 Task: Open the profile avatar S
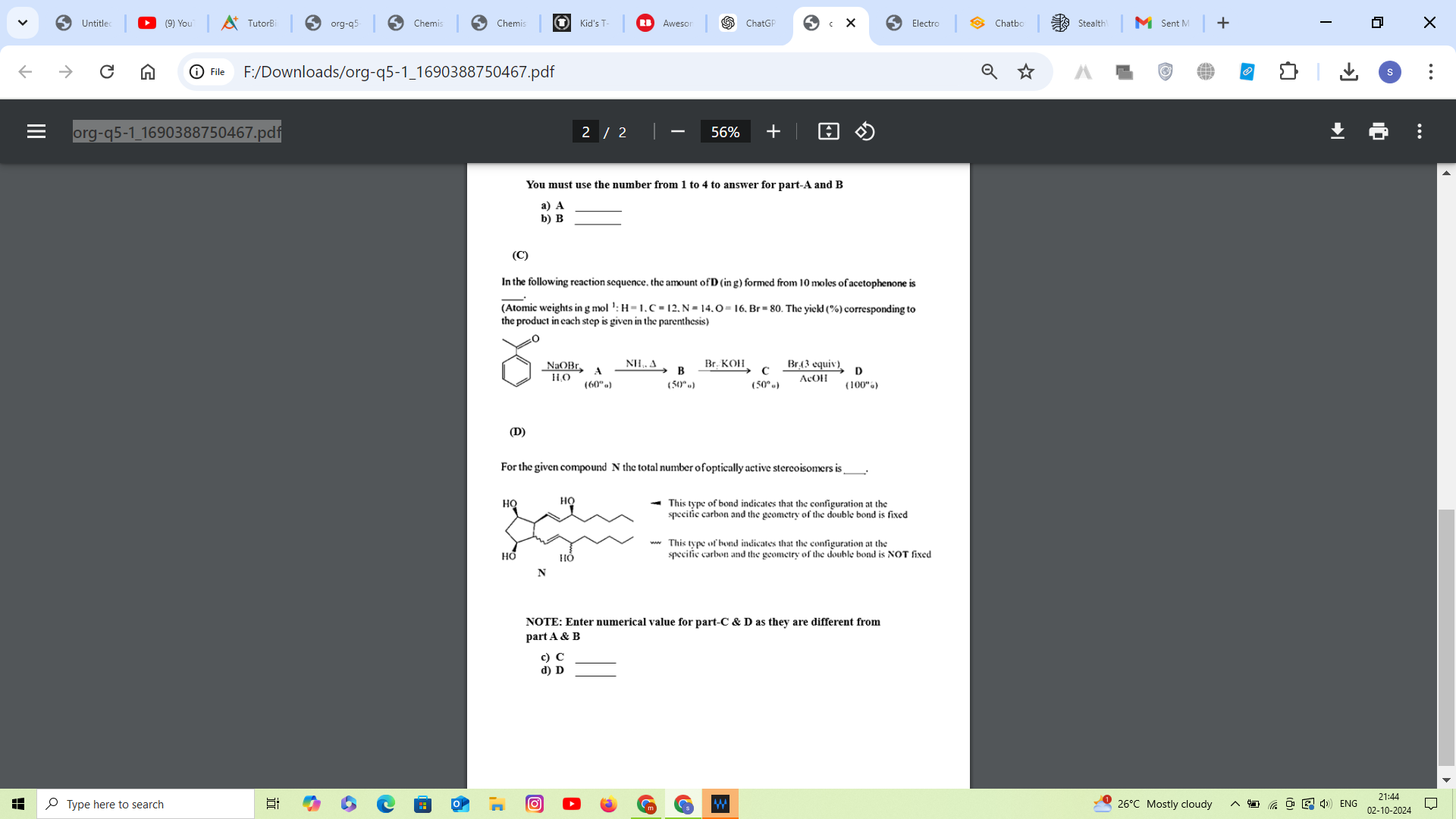pos(1389,71)
